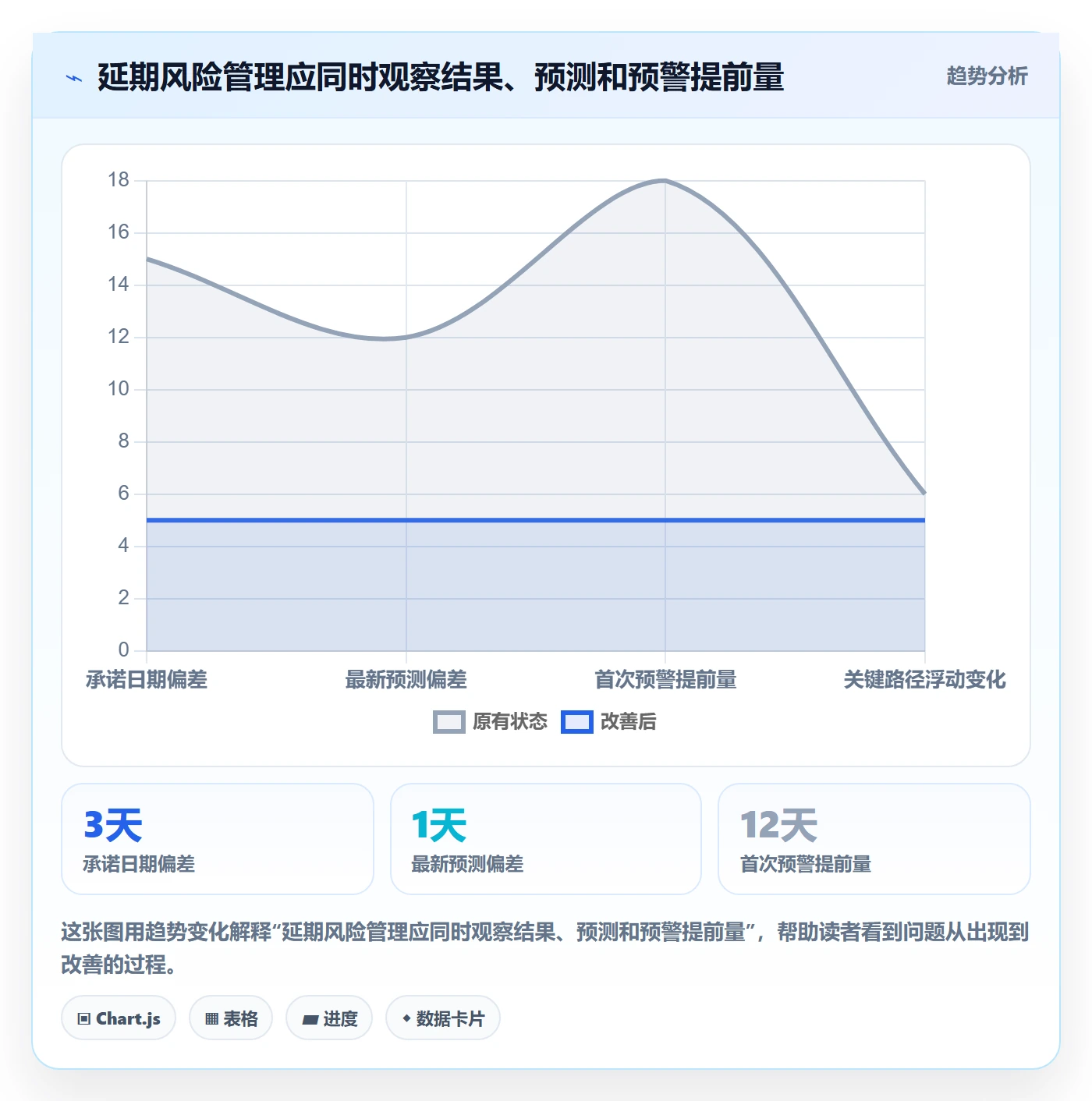1092x1101 pixels.
Task: Click the 承诺日期偏差 x-axis label
Action: point(147,680)
